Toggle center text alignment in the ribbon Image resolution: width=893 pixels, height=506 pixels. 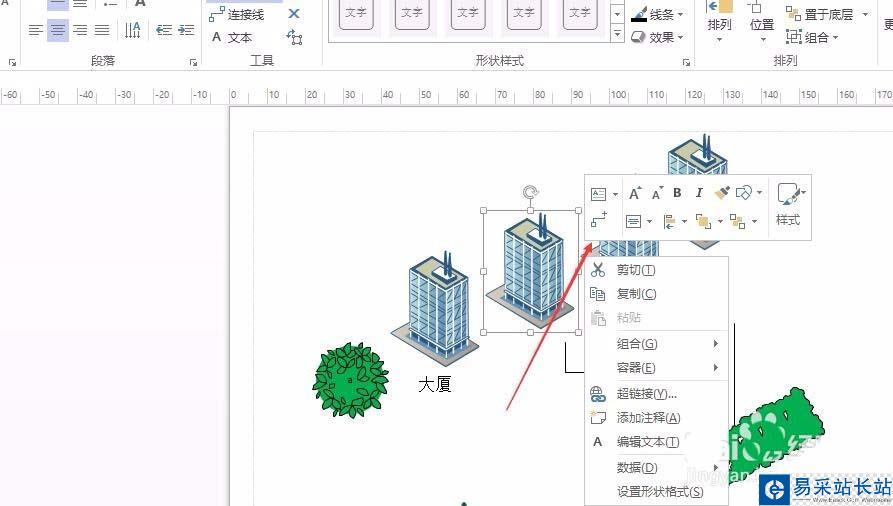click(x=58, y=30)
